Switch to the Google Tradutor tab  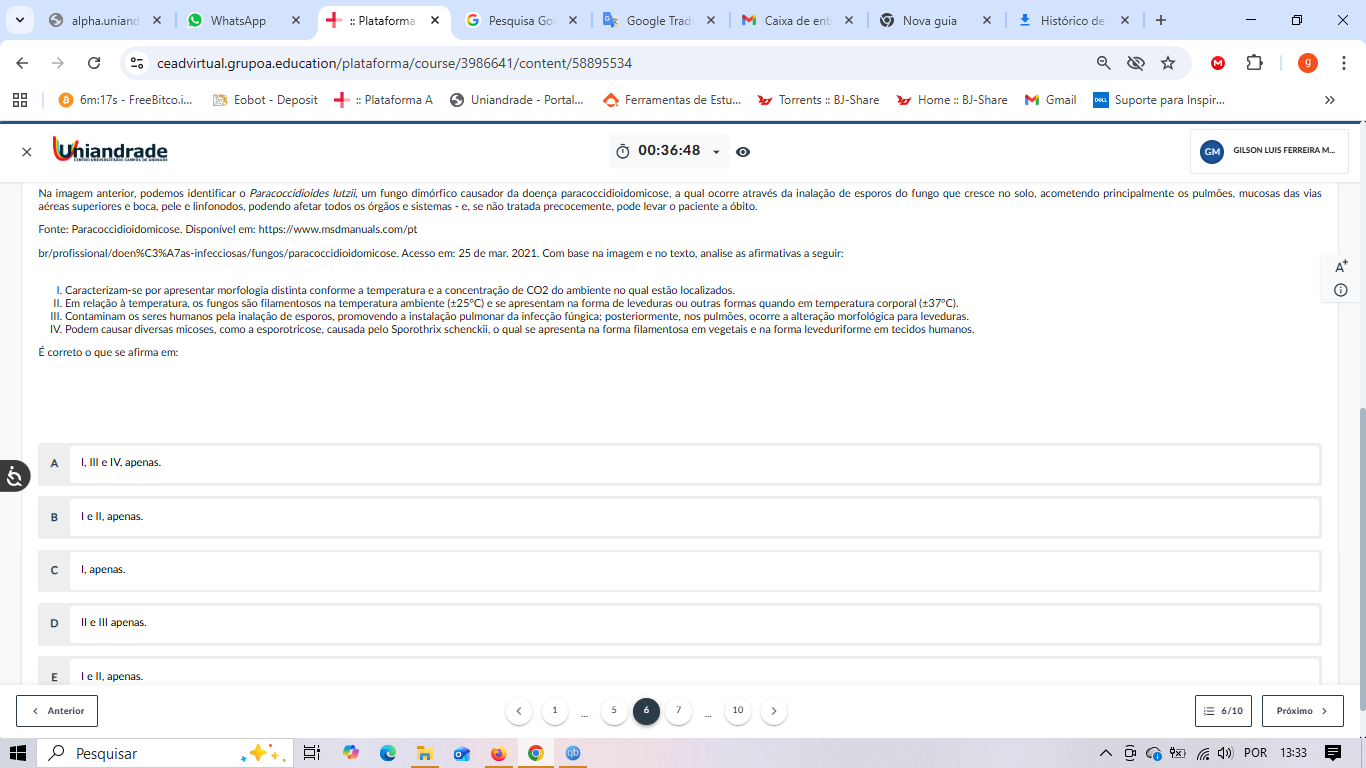(660, 21)
